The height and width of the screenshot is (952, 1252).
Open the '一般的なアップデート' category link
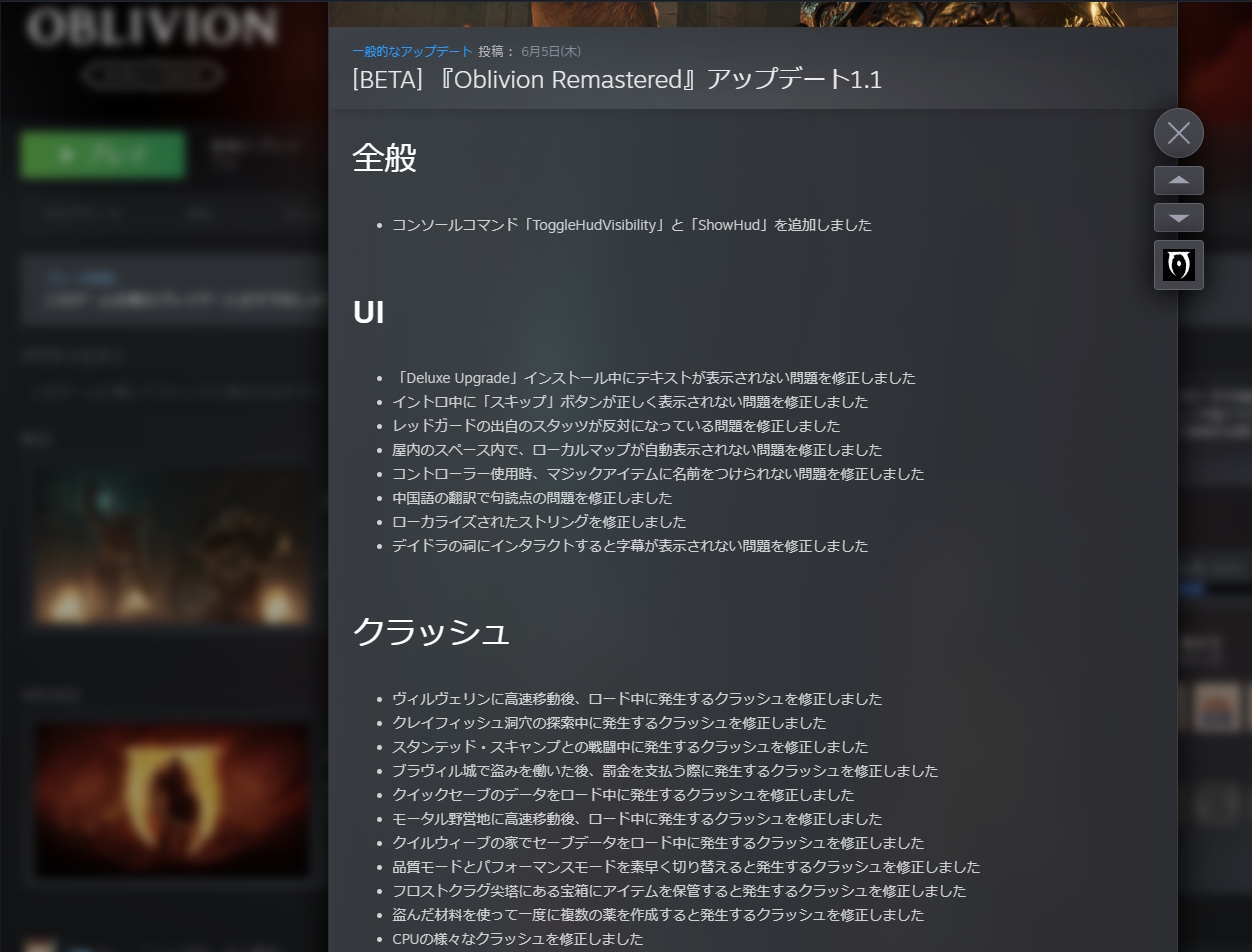tap(412, 51)
